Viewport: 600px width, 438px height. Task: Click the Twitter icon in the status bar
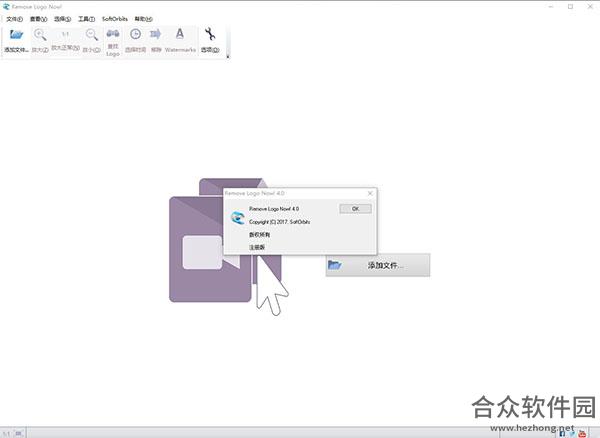coord(572,434)
